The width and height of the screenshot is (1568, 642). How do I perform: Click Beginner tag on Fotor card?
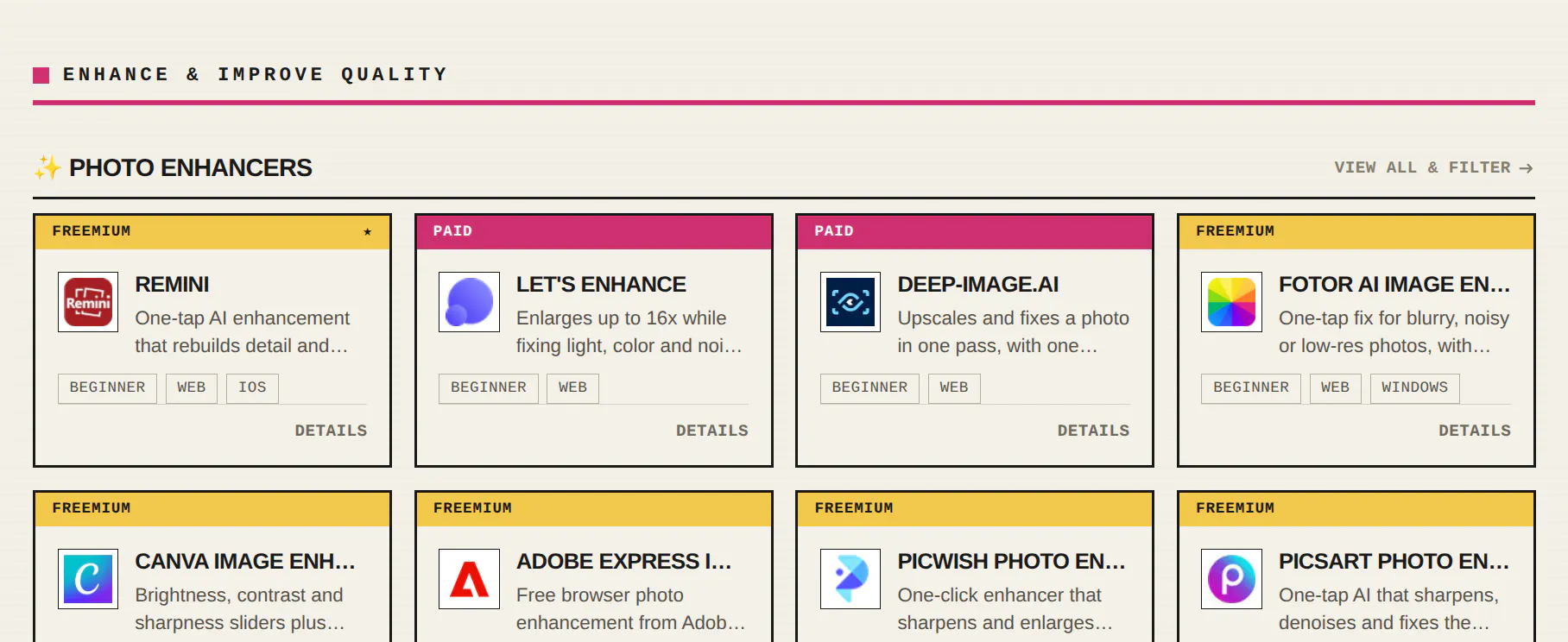click(1251, 387)
